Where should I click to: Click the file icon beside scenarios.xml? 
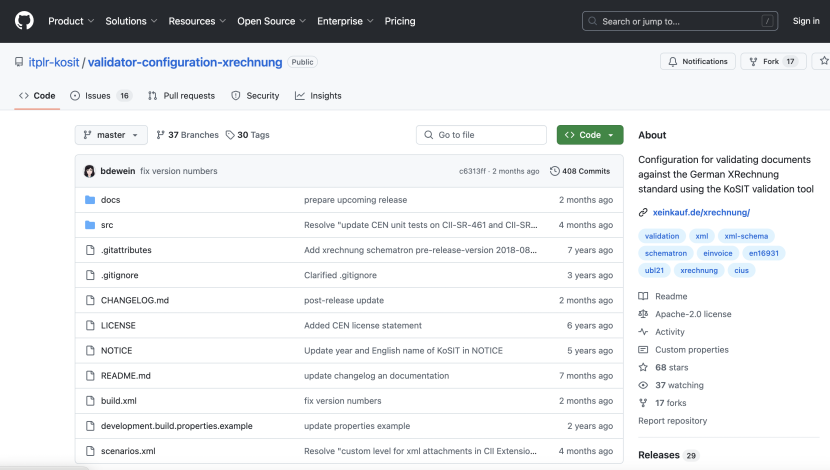pyautogui.click(x=90, y=451)
